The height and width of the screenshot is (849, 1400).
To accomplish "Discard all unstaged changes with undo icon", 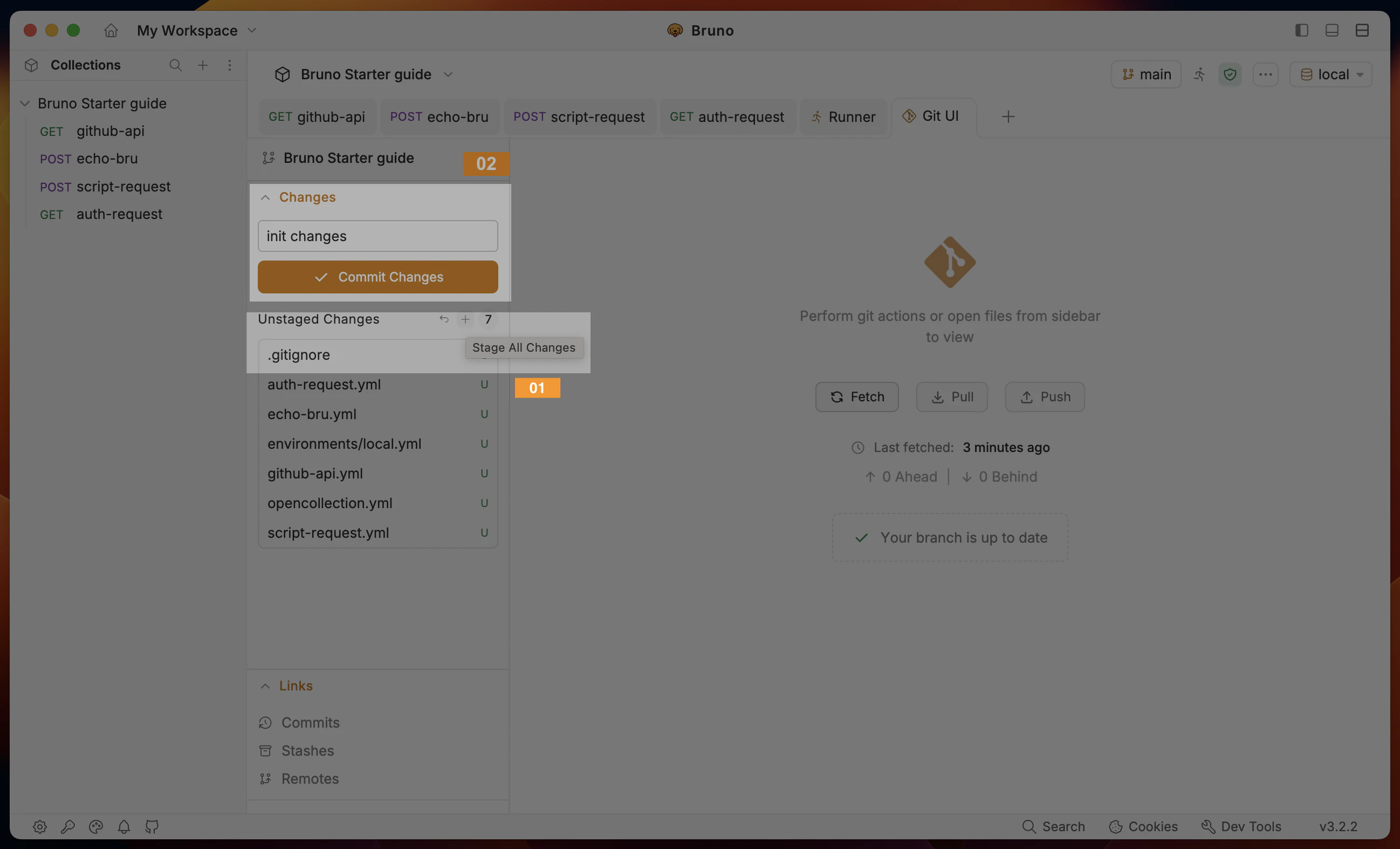I will tap(444, 319).
